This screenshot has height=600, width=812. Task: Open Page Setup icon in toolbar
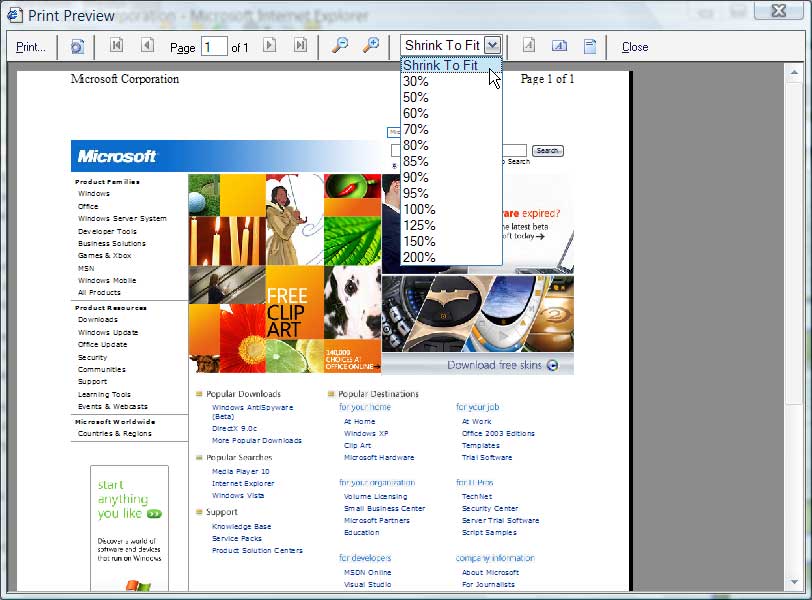point(77,47)
